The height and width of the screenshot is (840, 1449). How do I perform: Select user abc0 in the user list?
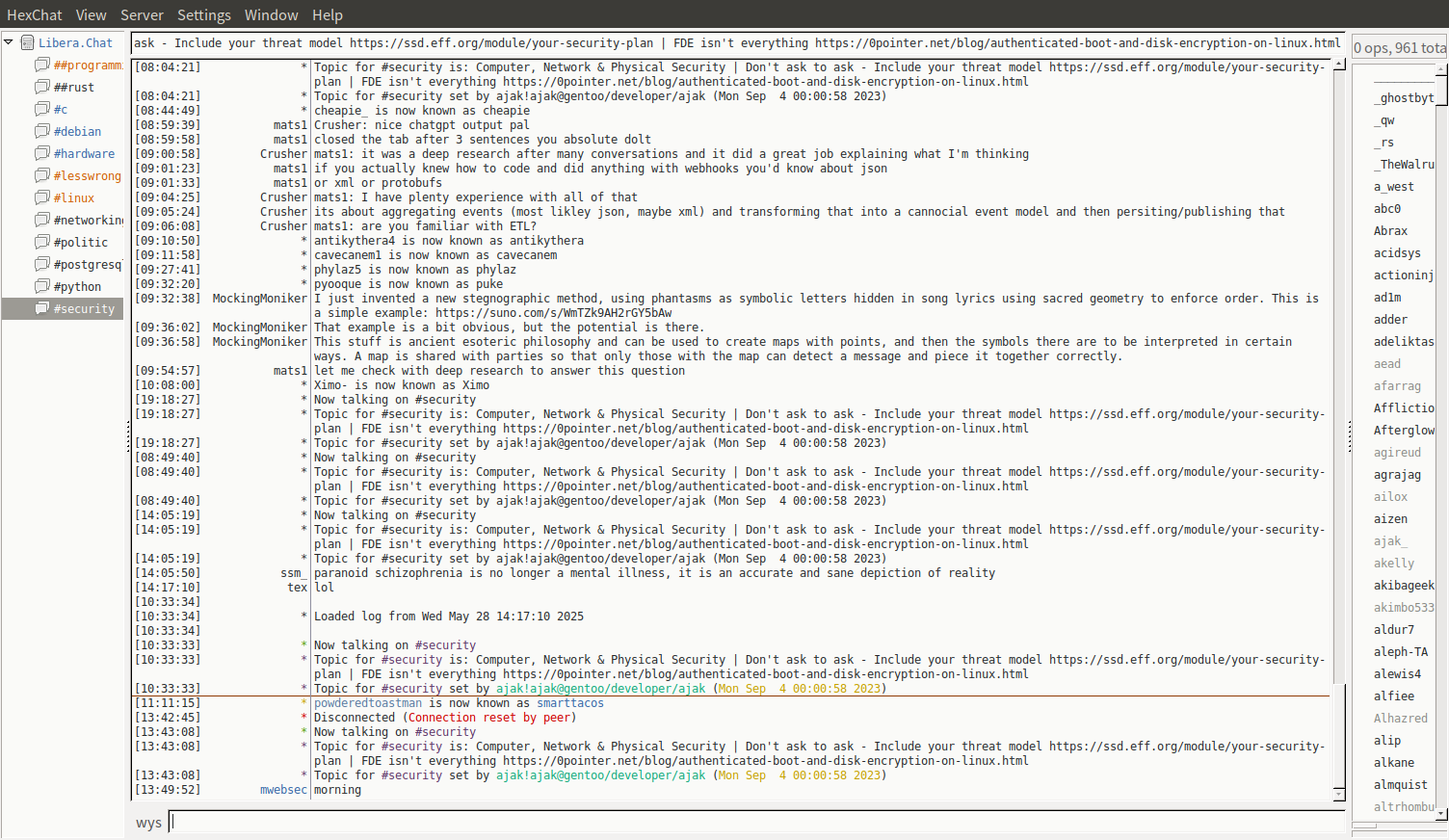(1387, 209)
